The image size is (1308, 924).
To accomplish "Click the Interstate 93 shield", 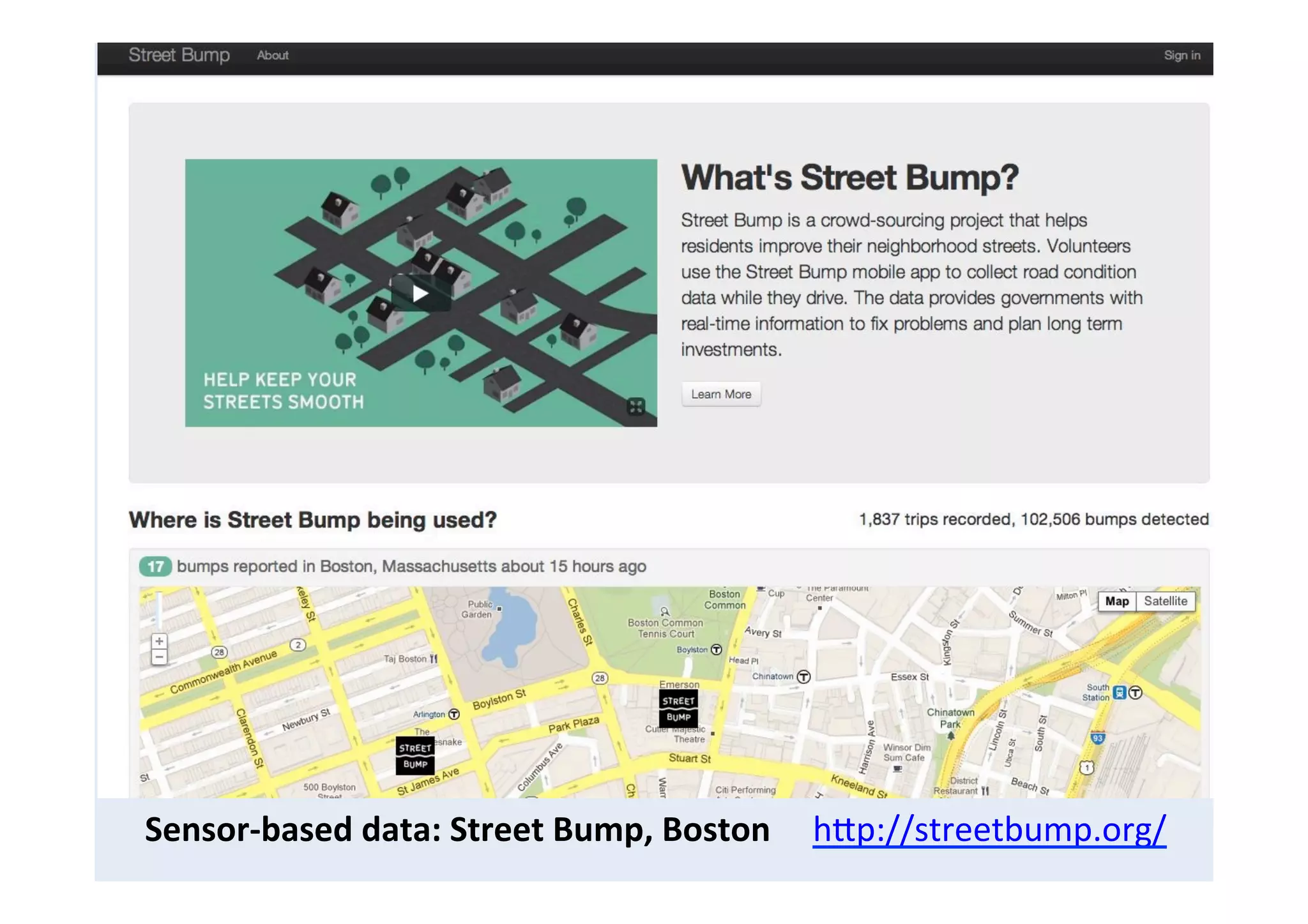I will (1098, 738).
